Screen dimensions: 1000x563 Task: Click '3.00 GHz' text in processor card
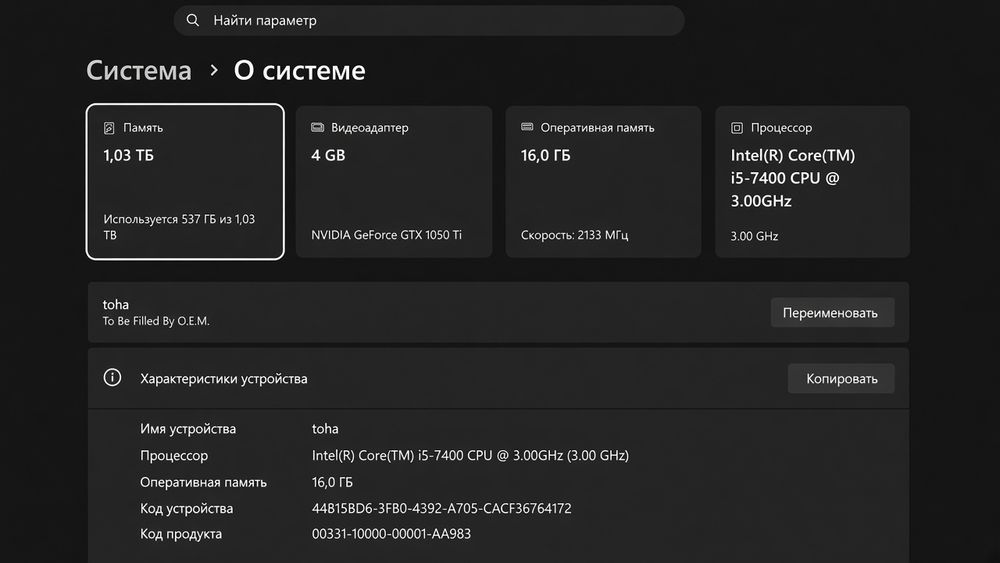pyautogui.click(x=754, y=236)
